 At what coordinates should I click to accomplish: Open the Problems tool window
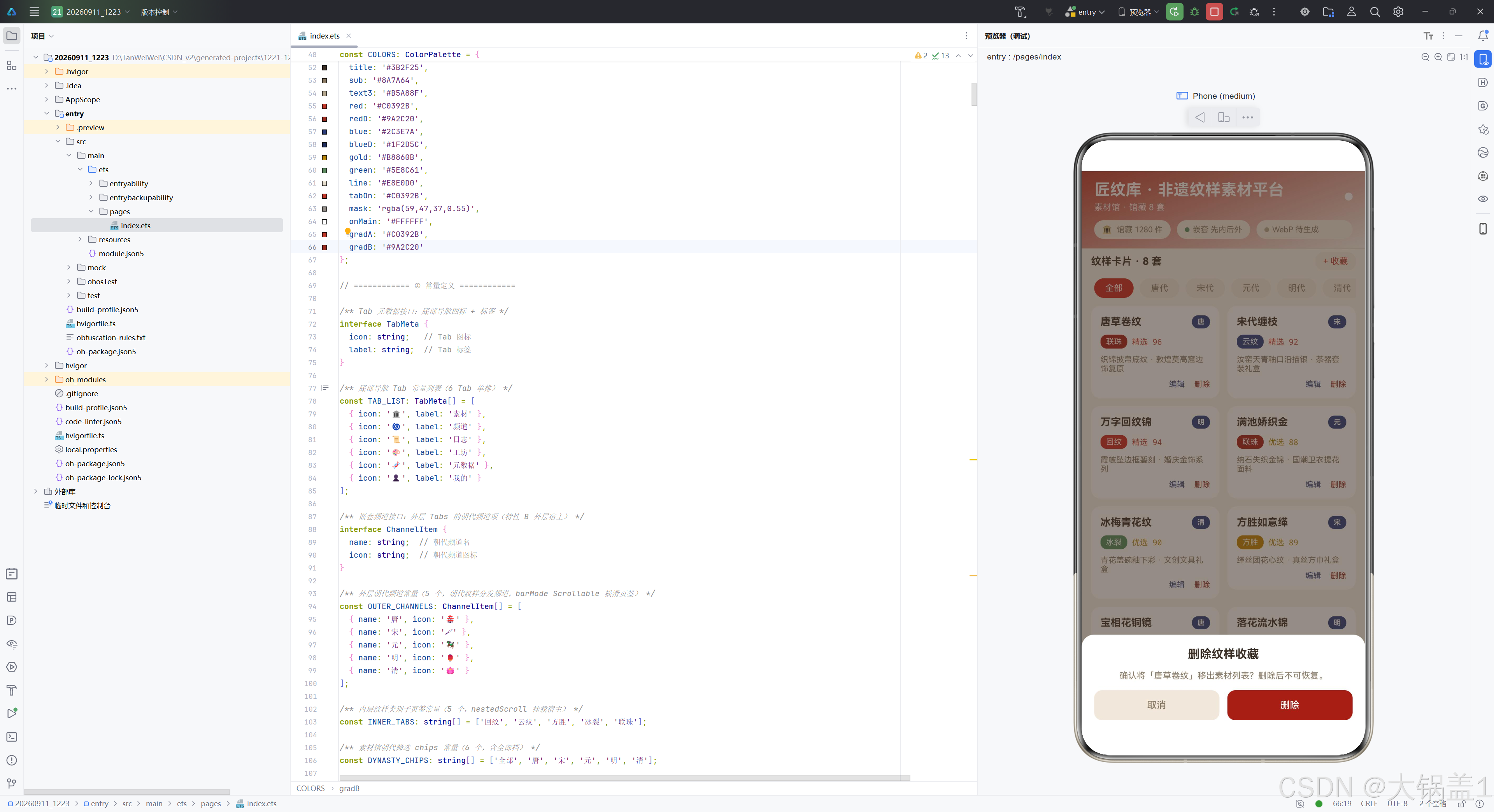click(x=12, y=760)
